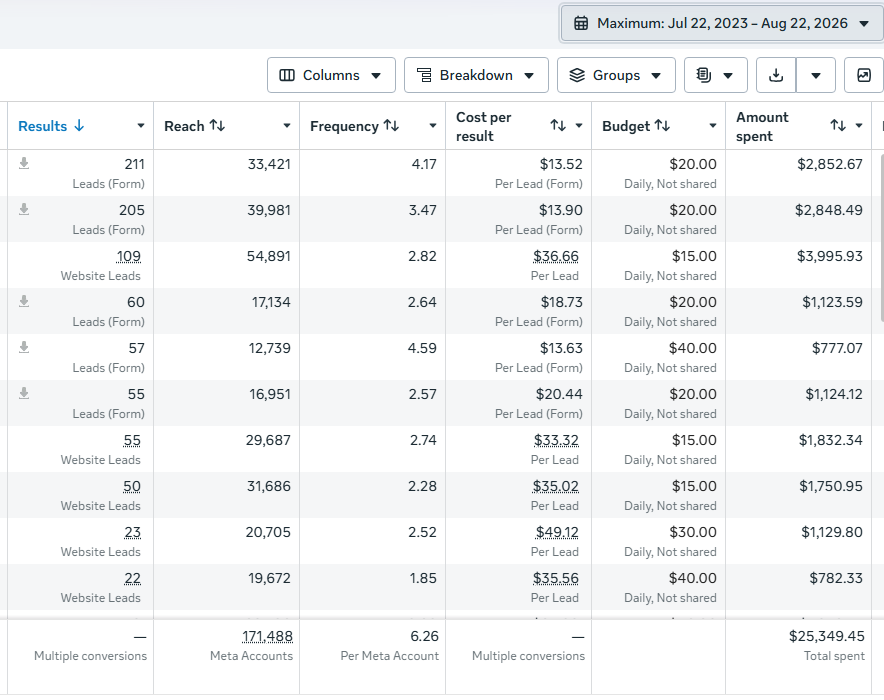Open the charts view icon button
The width and height of the screenshot is (884, 700).
point(864,75)
